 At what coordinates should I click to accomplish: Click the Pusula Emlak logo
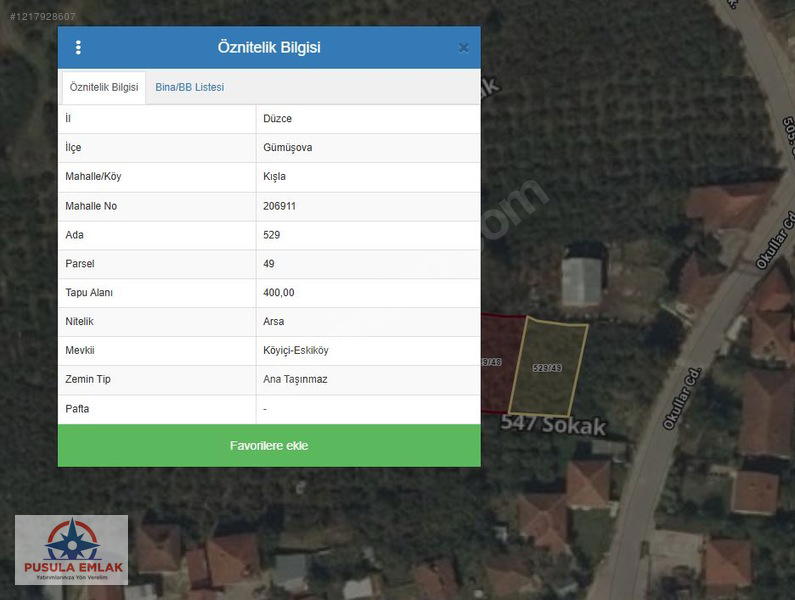point(71,550)
